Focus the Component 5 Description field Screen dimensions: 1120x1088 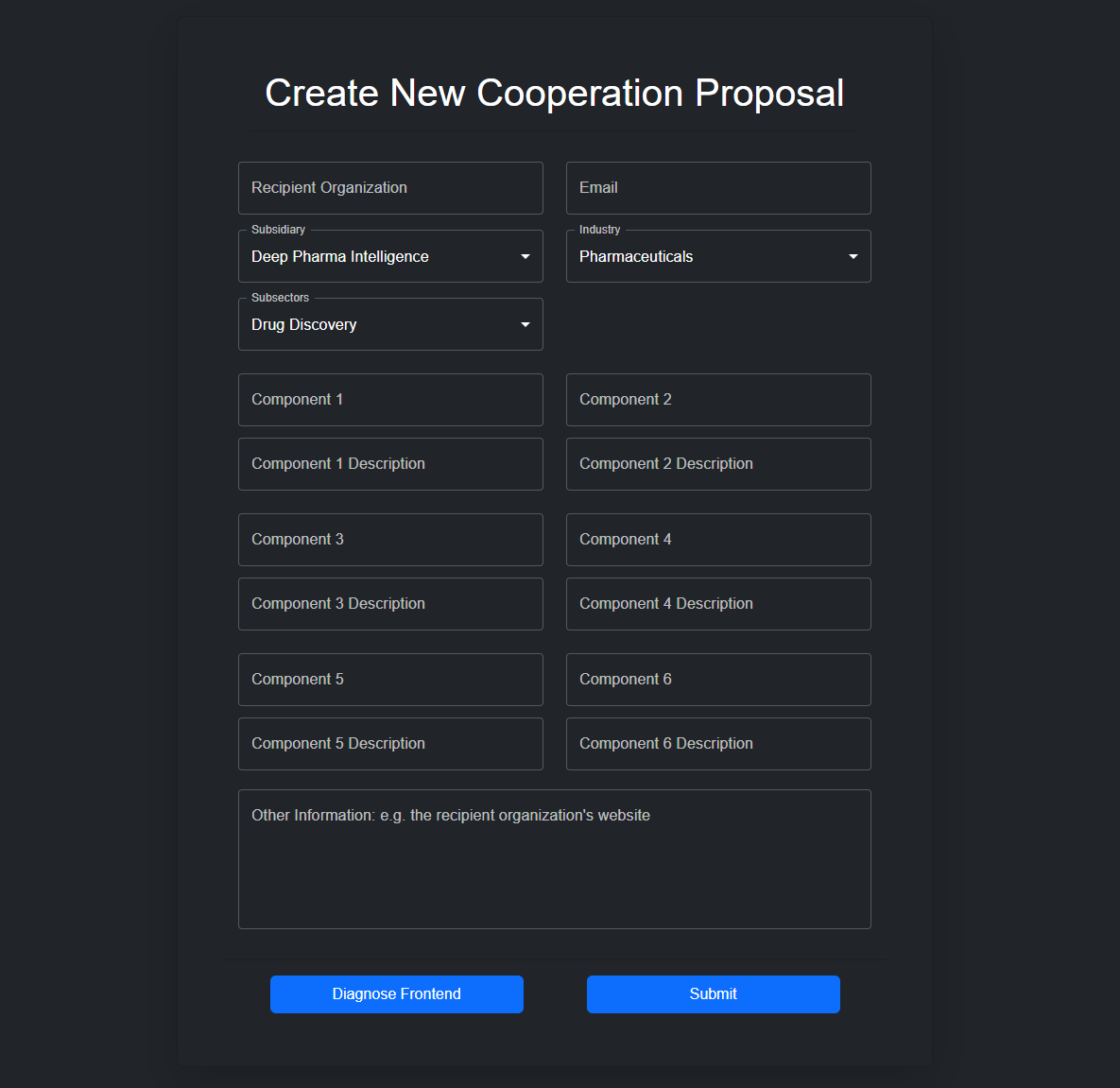(390, 744)
